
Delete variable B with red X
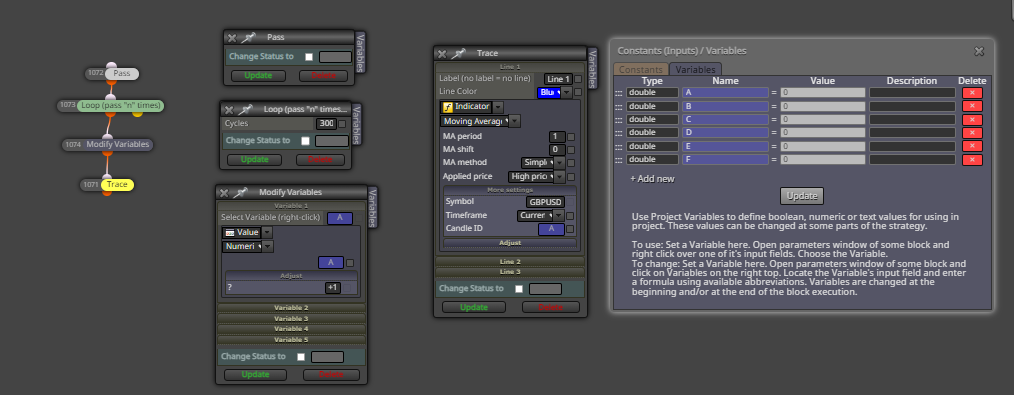tap(972, 106)
